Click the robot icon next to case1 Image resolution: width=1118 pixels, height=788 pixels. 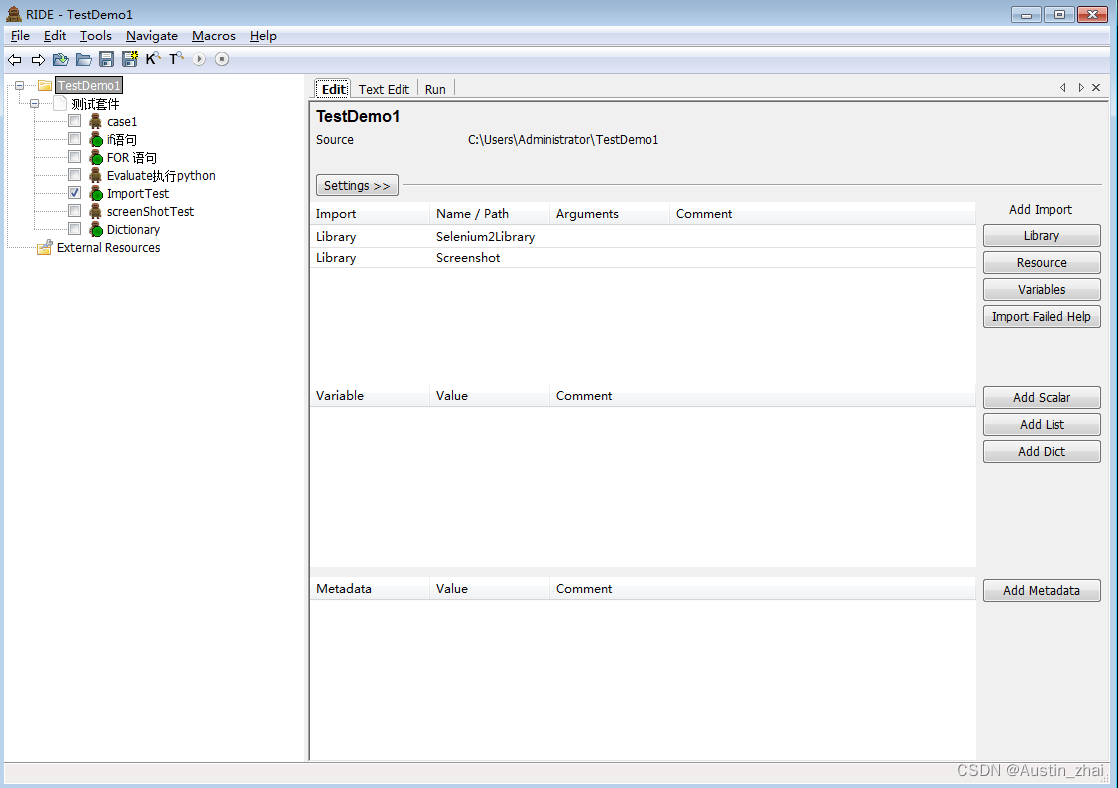click(x=96, y=121)
